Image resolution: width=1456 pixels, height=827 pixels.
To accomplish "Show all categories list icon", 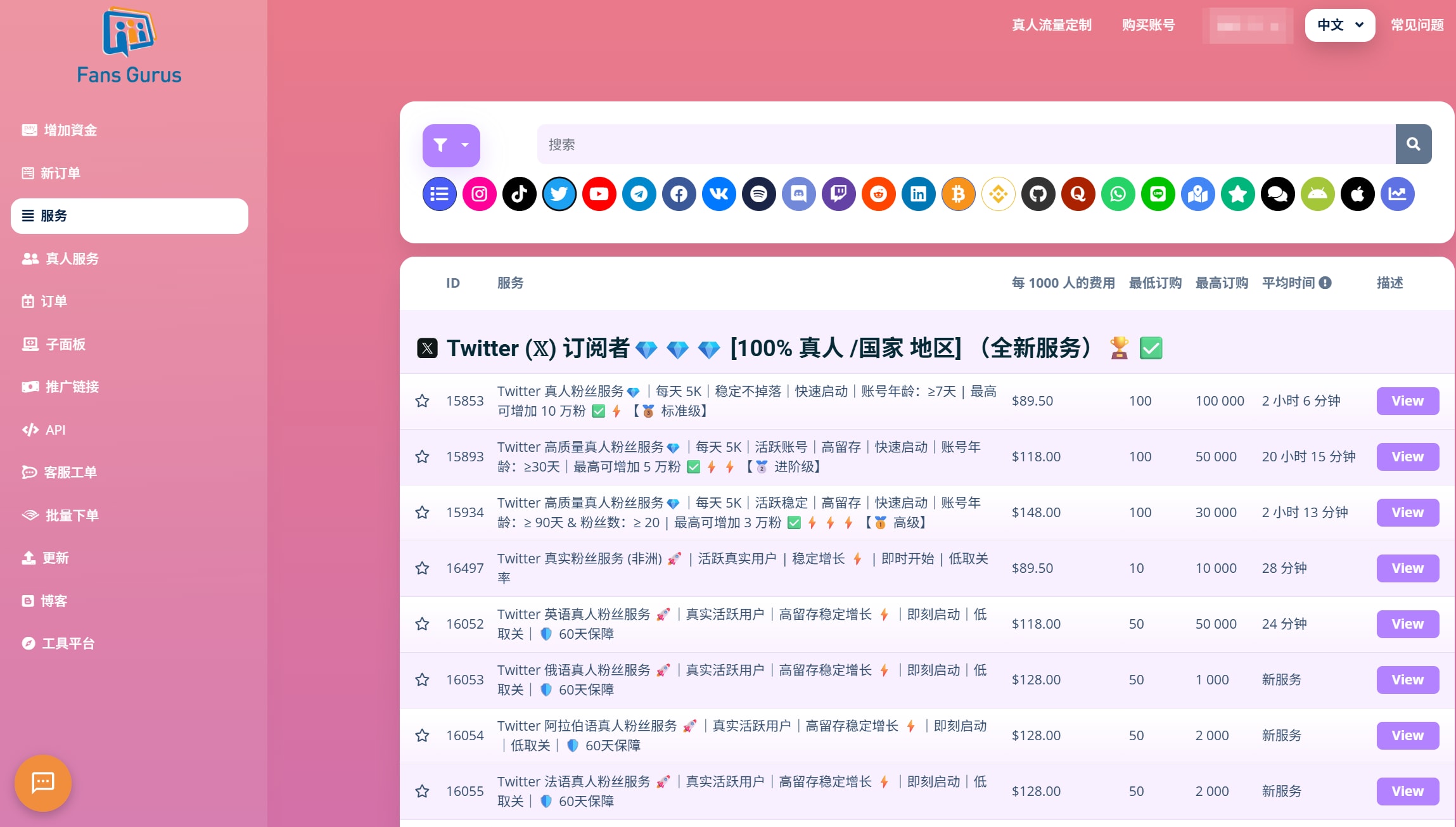I will point(439,194).
